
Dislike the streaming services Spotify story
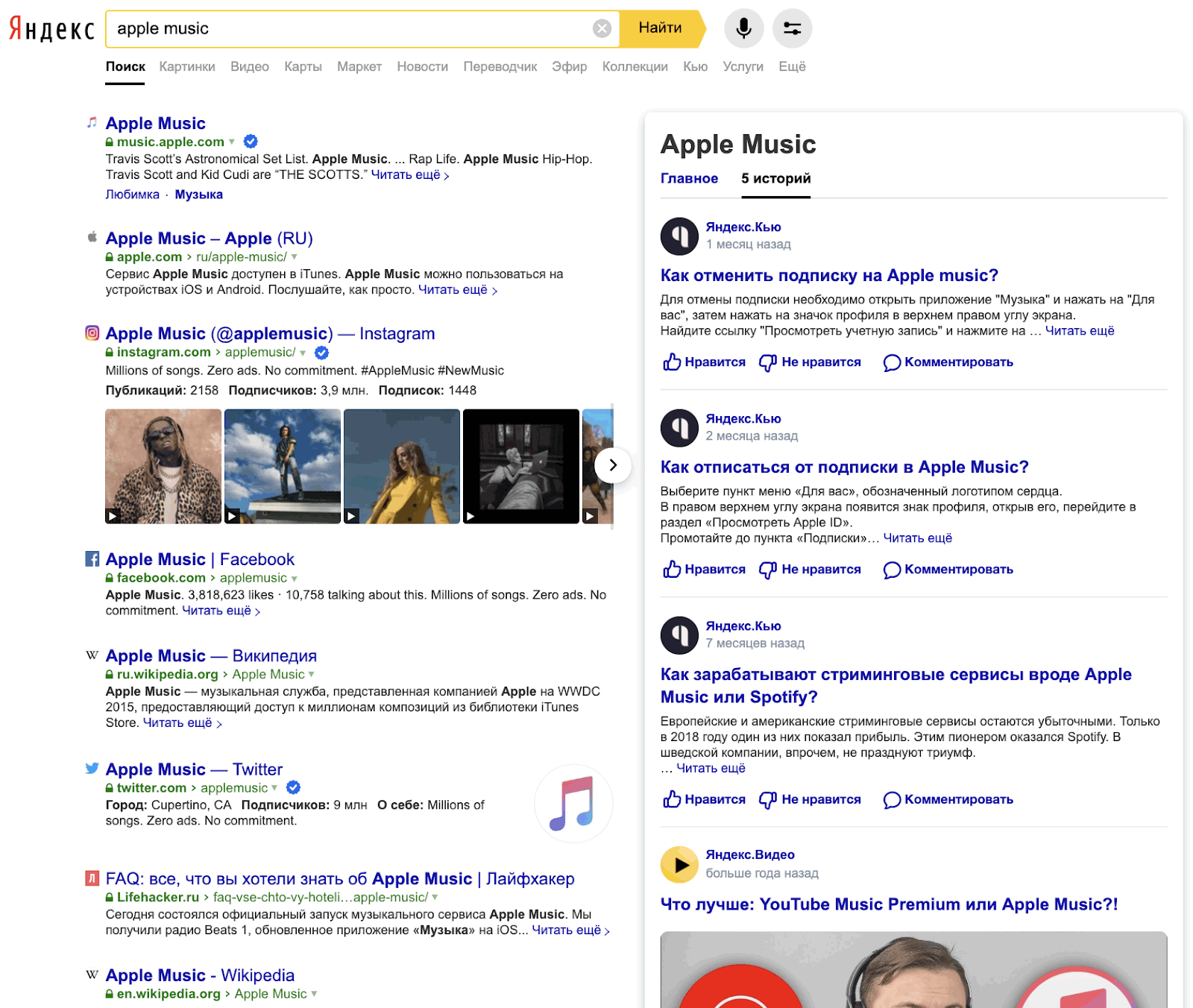[810, 799]
